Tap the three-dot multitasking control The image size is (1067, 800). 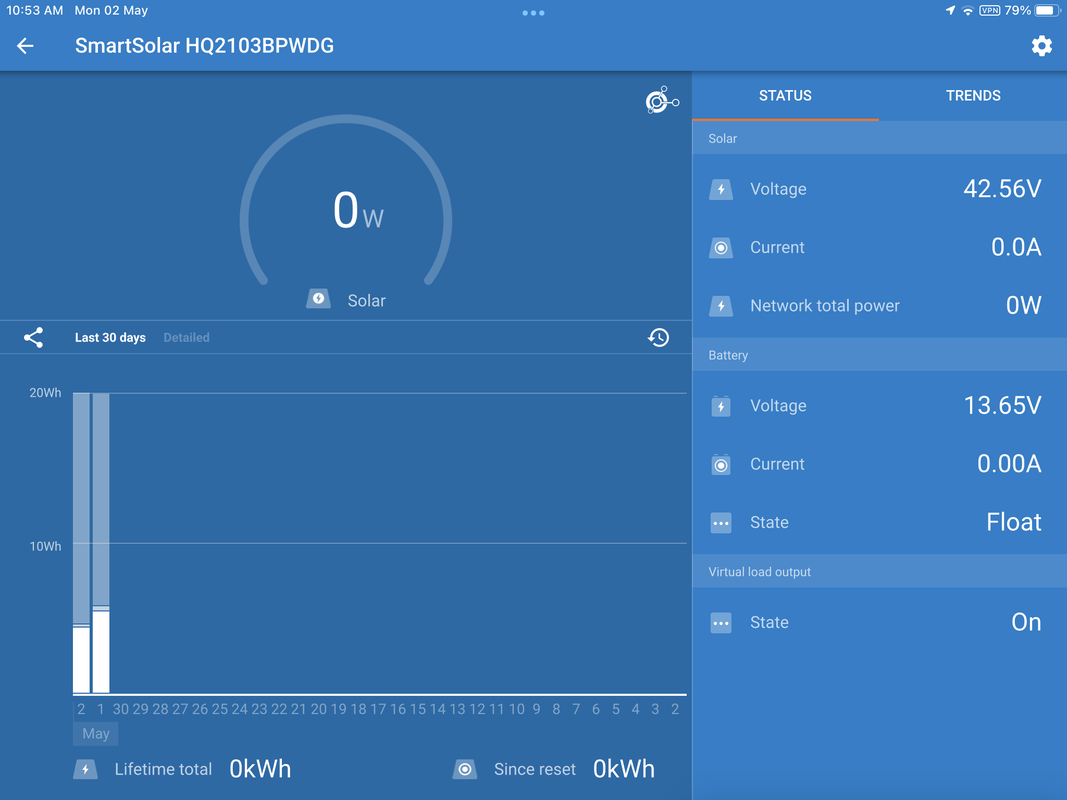coord(534,12)
